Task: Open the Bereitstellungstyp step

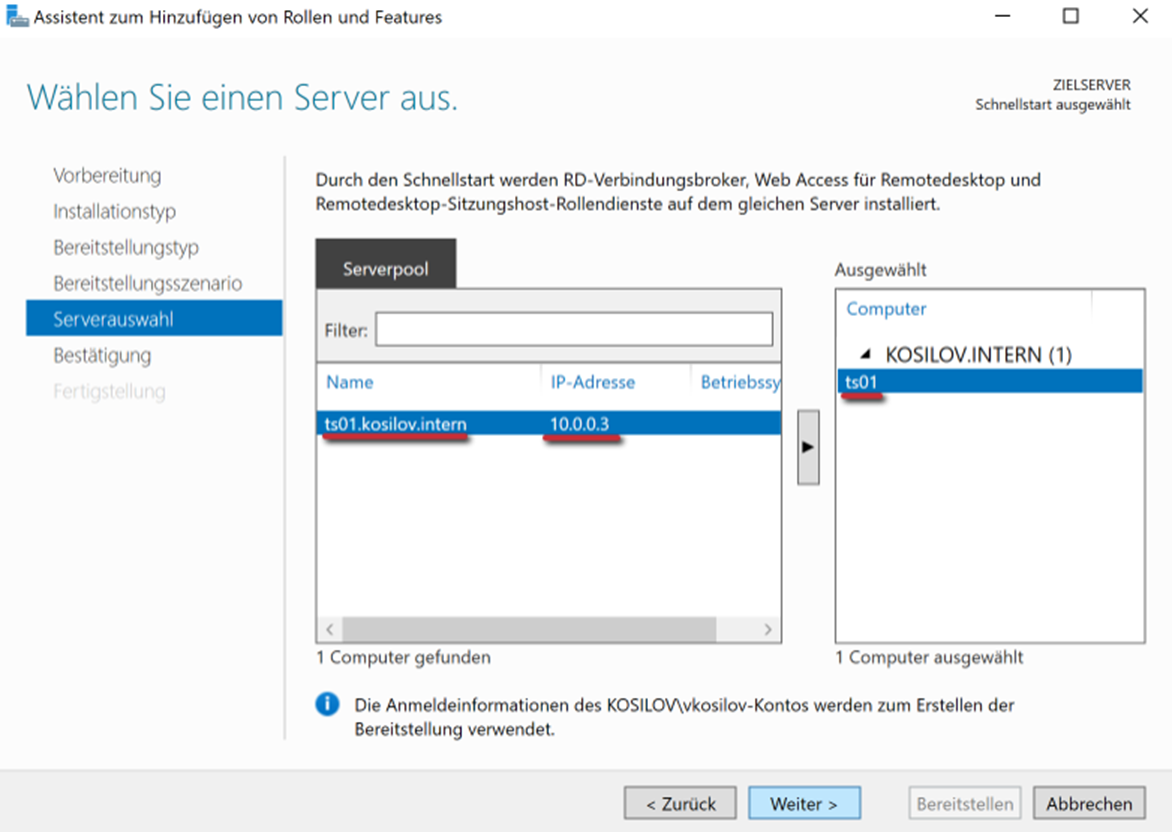Action: click(126, 248)
